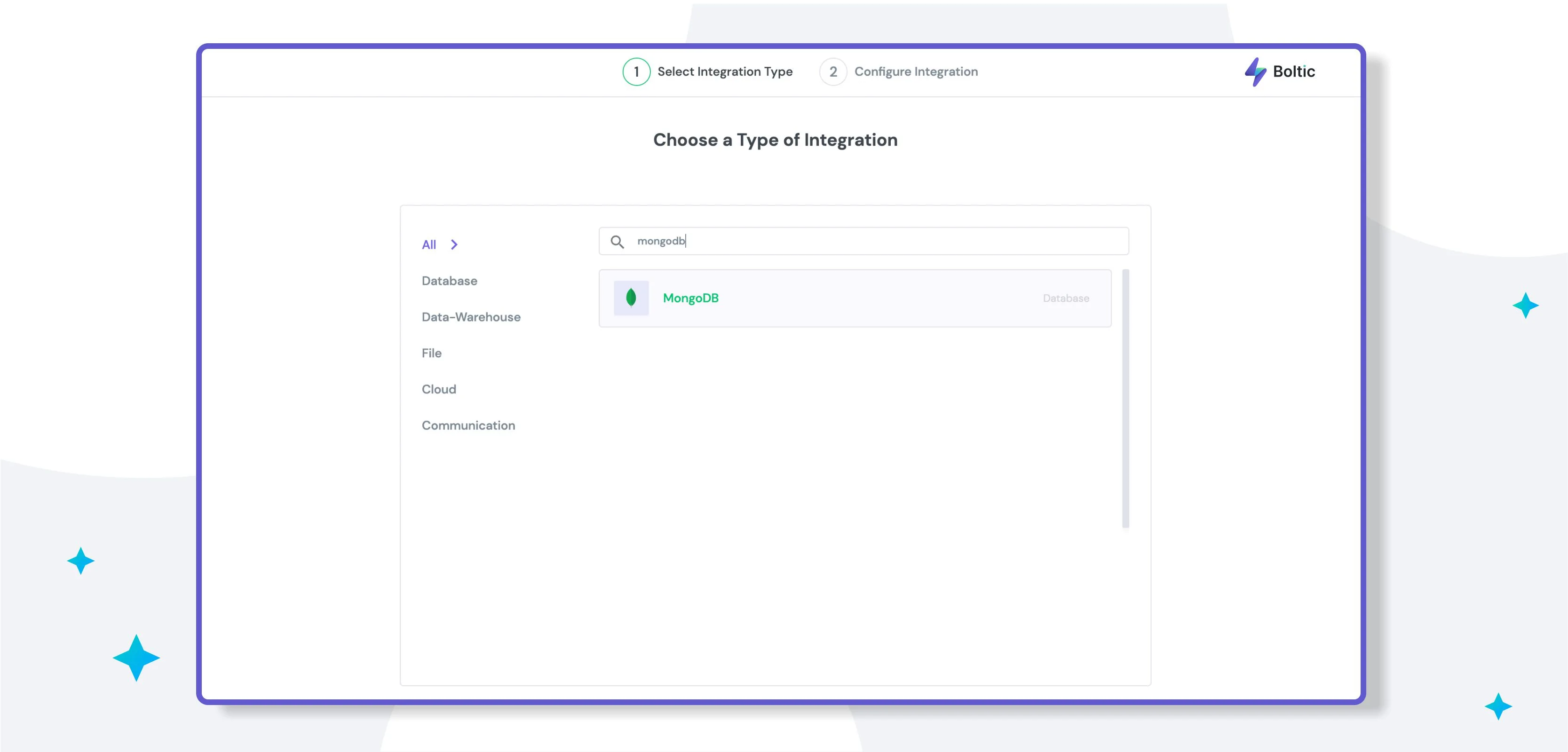This screenshot has width=1568, height=752.
Task: Select the Communication category filter
Action: point(468,425)
